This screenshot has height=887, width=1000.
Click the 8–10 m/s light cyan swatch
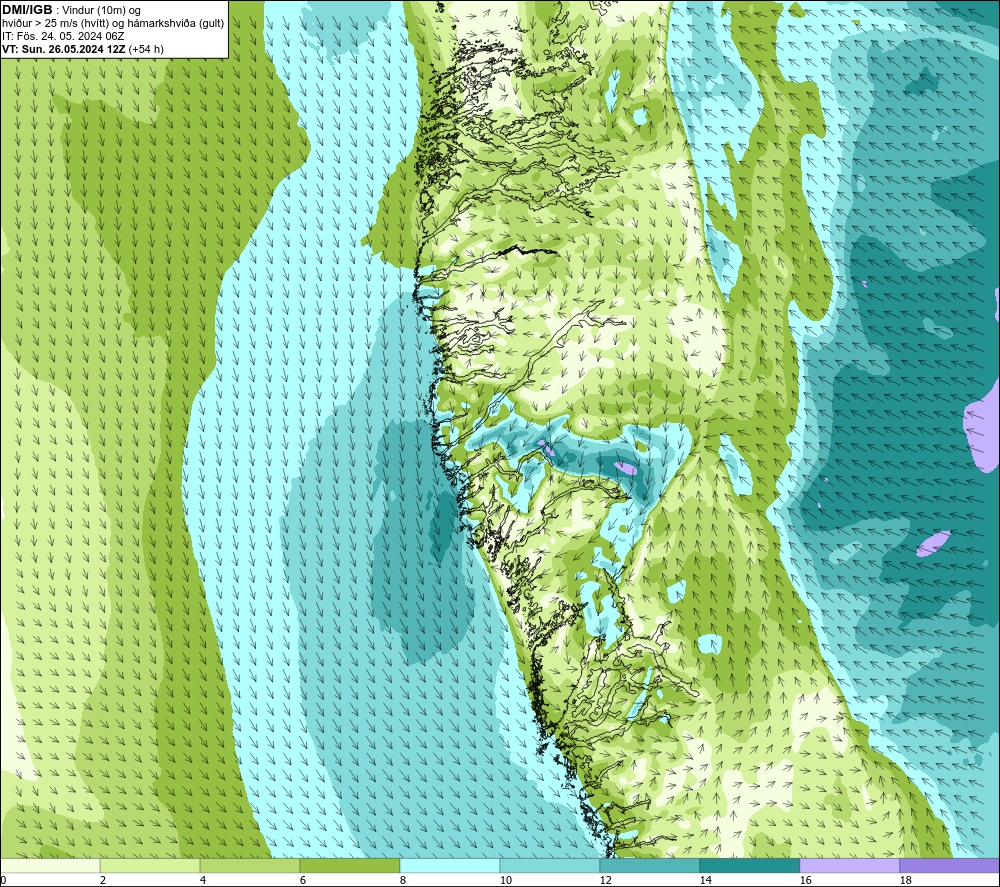coord(450,866)
